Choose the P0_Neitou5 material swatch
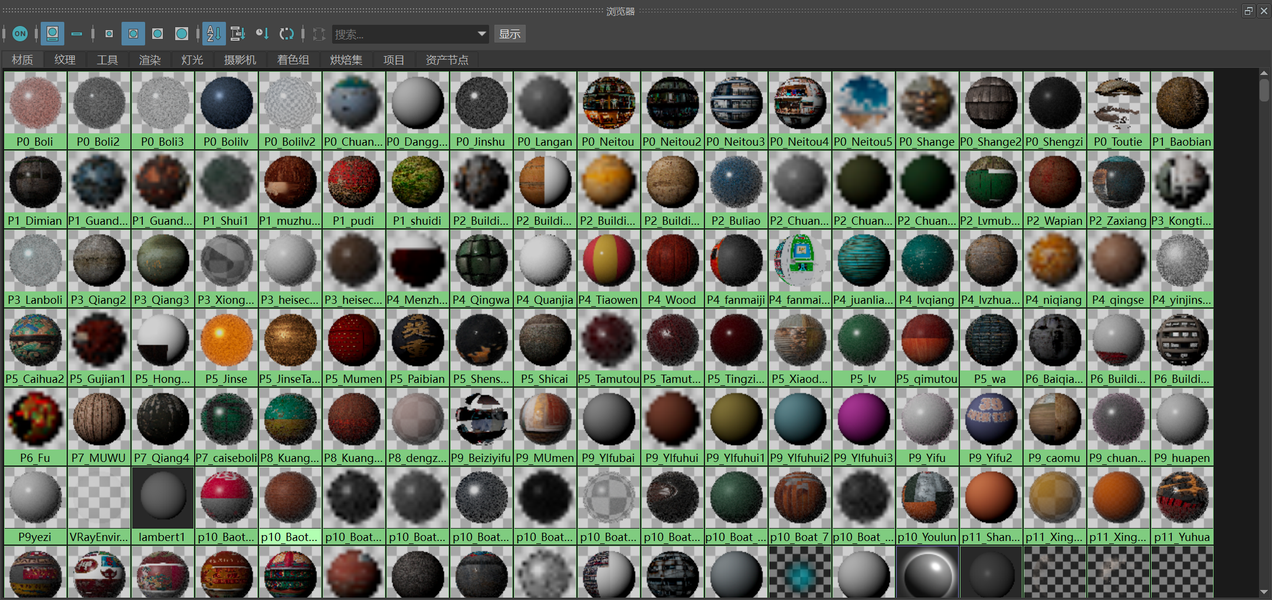 point(863,110)
